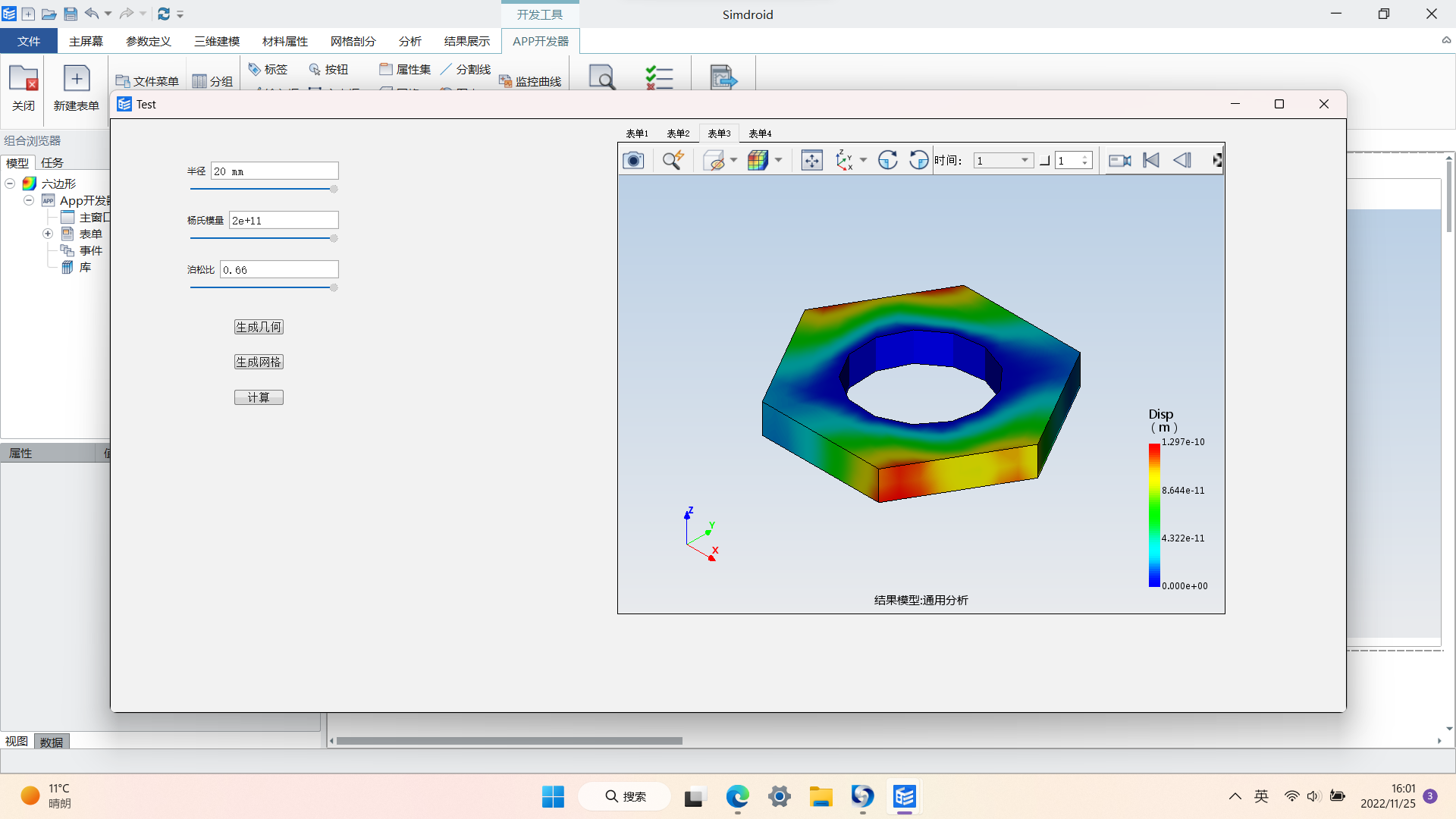Toggle the checkbox next to the frame spinner
This screenshot has height=819, width=1456.
coord(1044,161)
